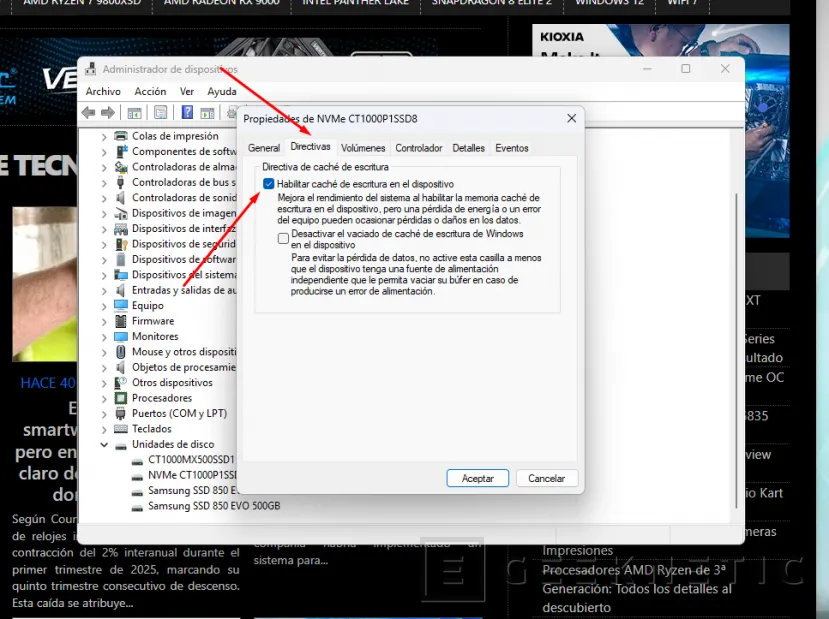Select the Procesadores chip icon
Screen dimensions: 829x619
[121, 398]
